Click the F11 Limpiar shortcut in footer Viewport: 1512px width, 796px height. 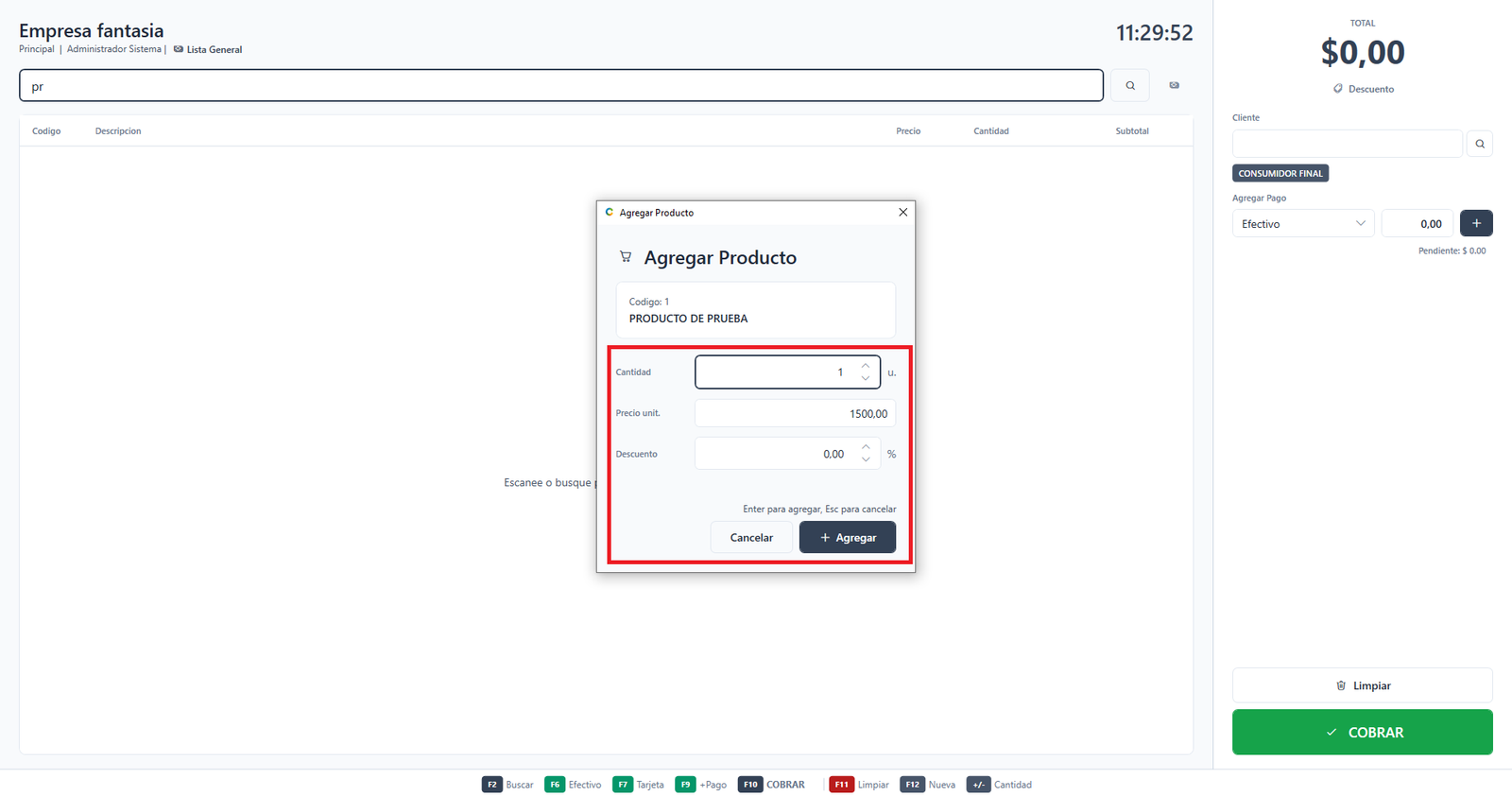tap(859, 785)
